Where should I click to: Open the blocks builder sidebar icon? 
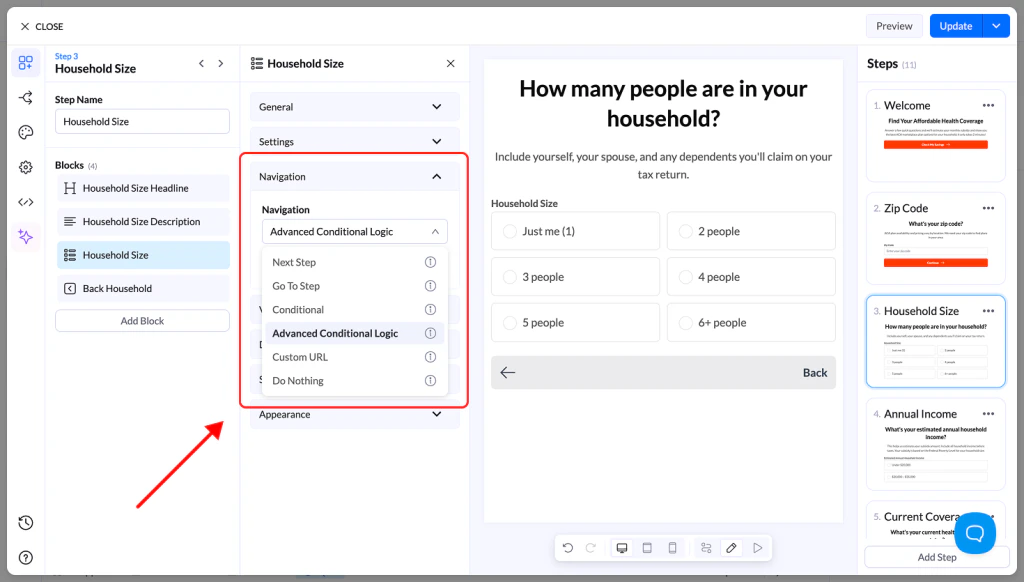(25, 63)
